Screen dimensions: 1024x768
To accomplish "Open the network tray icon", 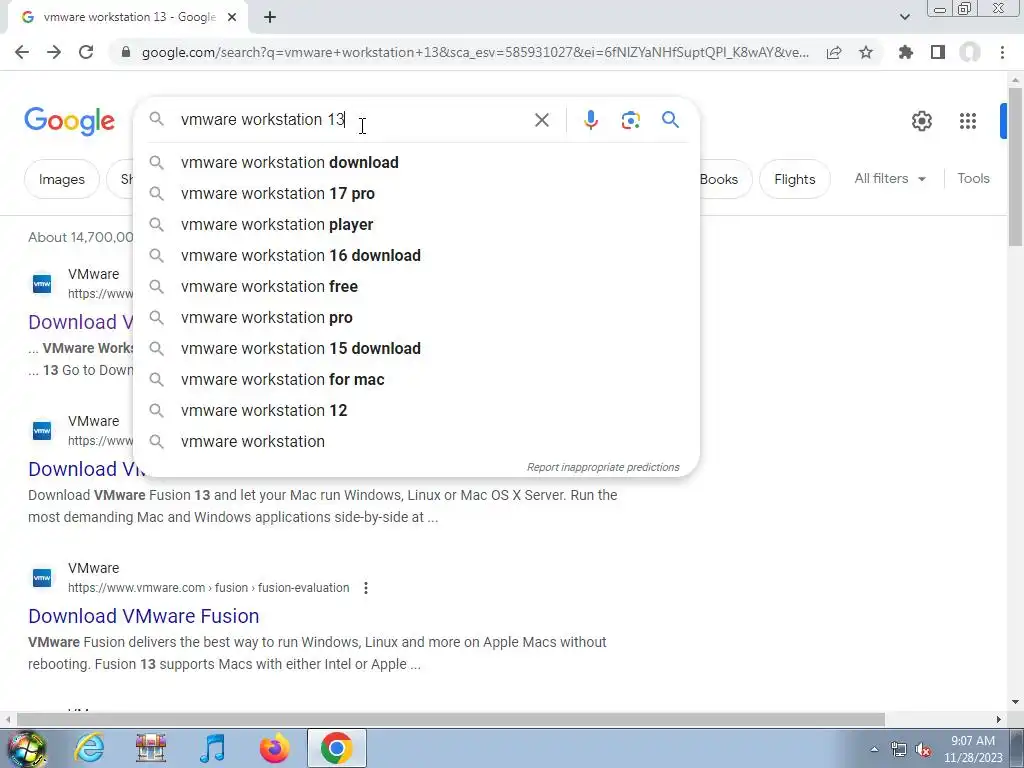I will (x=899, y=750).
